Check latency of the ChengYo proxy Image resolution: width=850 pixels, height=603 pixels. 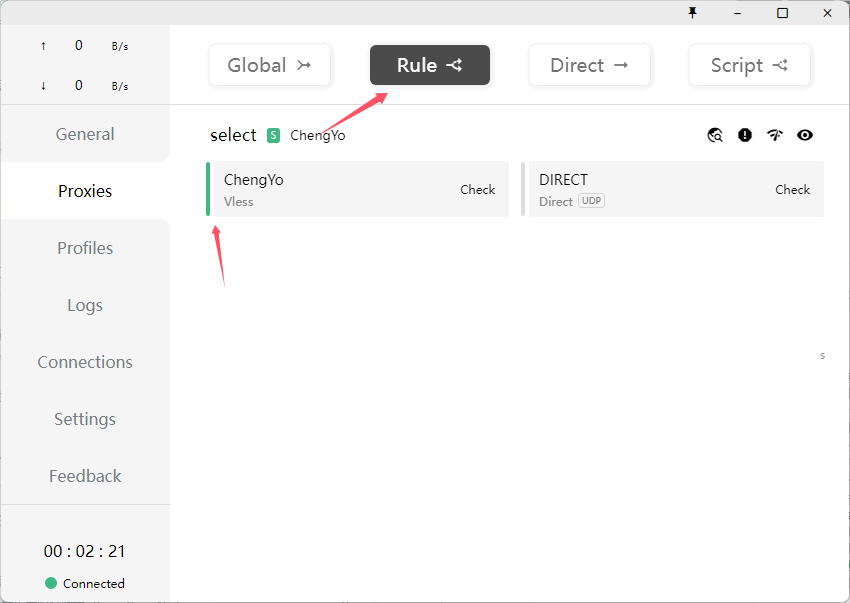click(477, 189)
